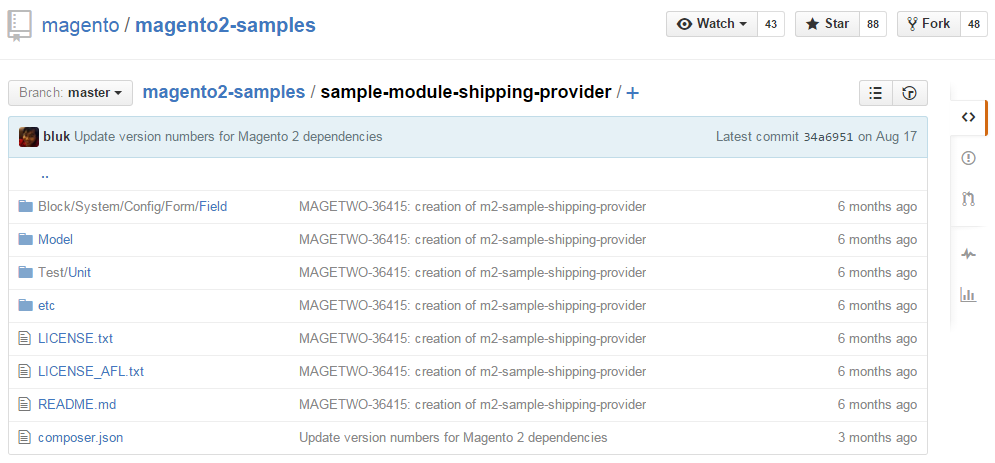
Task: Open the magento2-samples breadcrumb link
Action: coord(224,92)
